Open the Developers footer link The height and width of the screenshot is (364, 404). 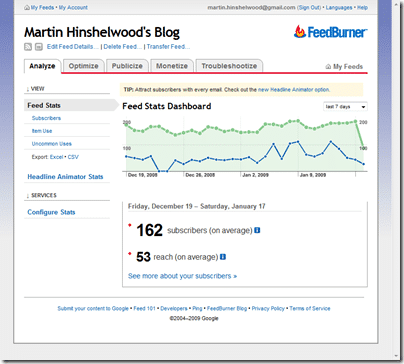coord(174,309)
